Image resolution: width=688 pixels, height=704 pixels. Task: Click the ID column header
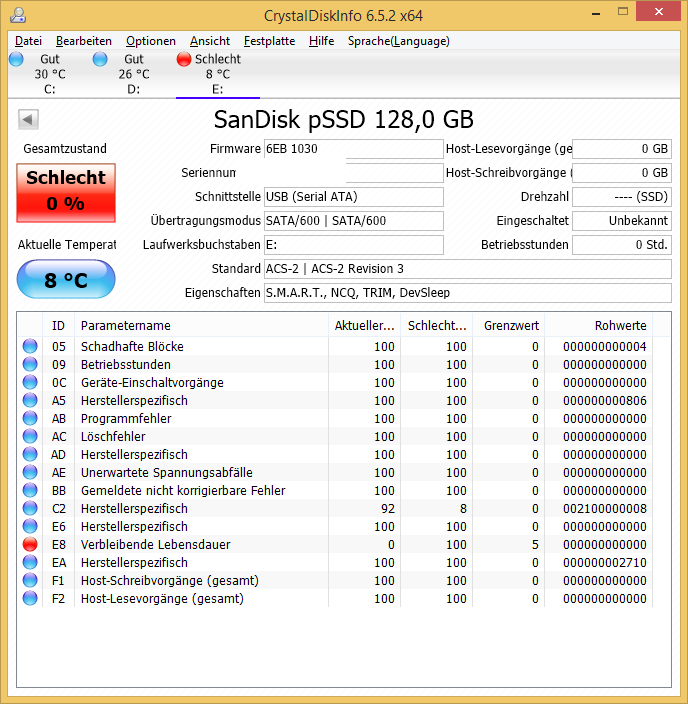point(58,326)
